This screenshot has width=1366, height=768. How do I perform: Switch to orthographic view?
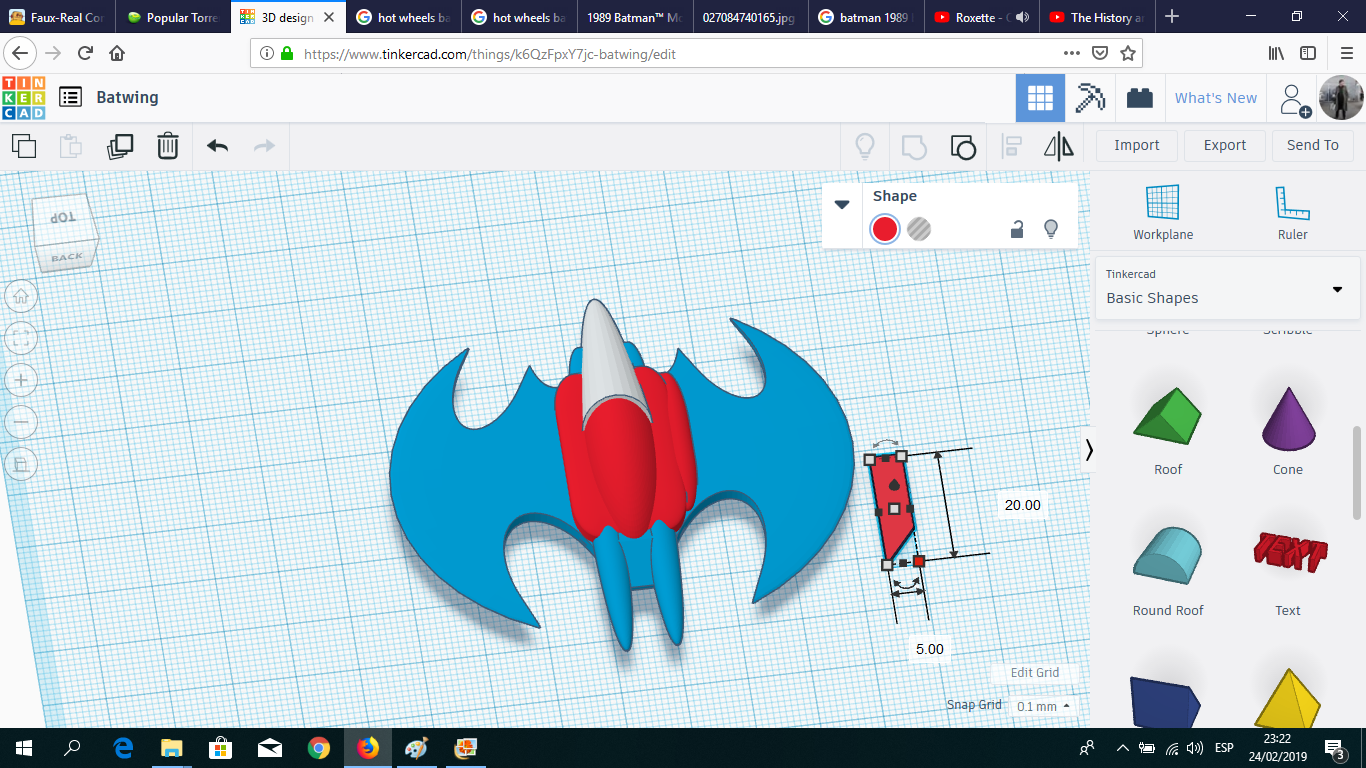[x=21, y=464]
